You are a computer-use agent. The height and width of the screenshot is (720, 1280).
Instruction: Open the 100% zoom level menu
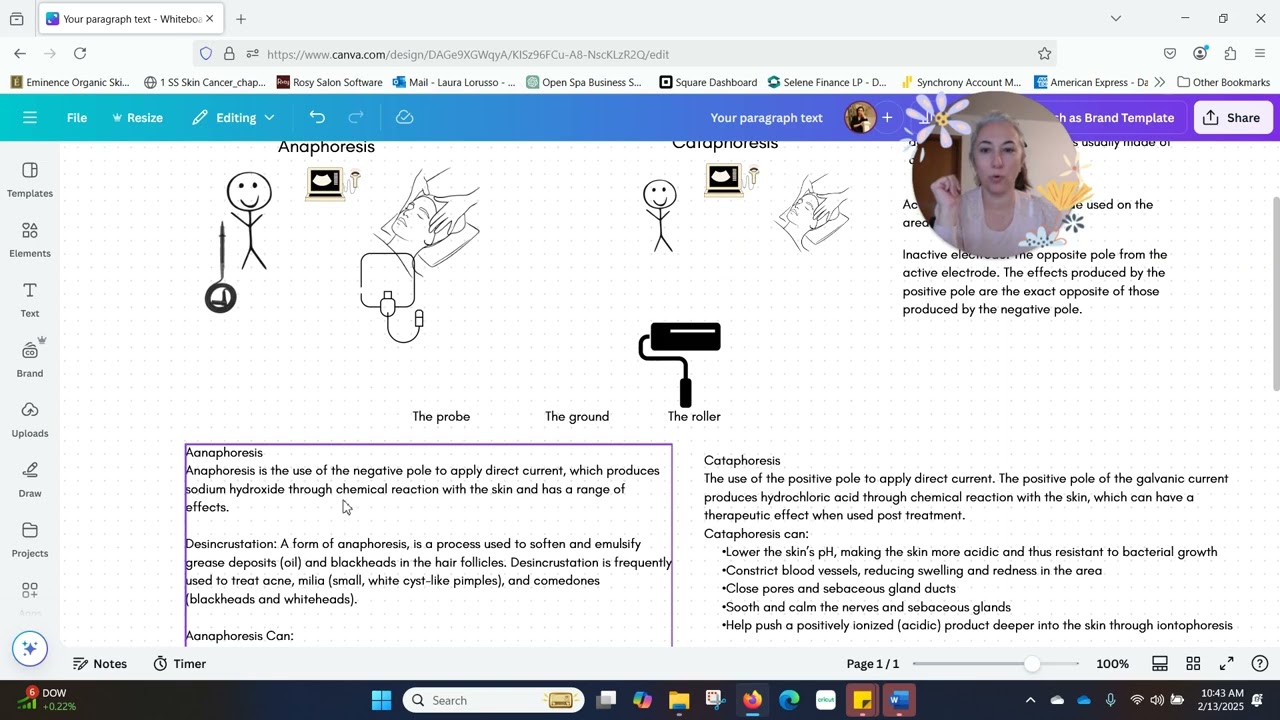tap(1112, 664)
